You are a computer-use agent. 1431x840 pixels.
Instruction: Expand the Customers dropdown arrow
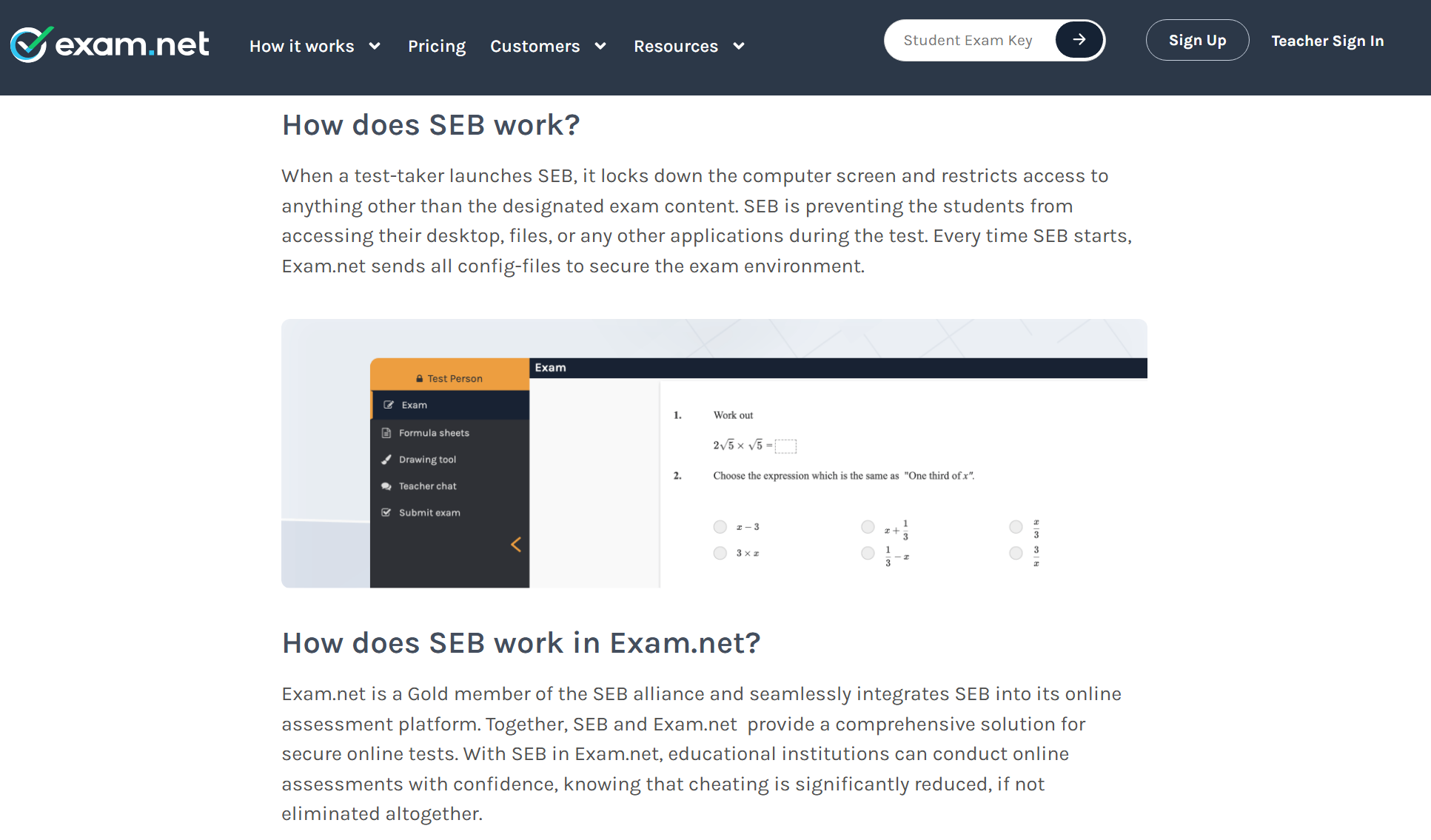600,46
